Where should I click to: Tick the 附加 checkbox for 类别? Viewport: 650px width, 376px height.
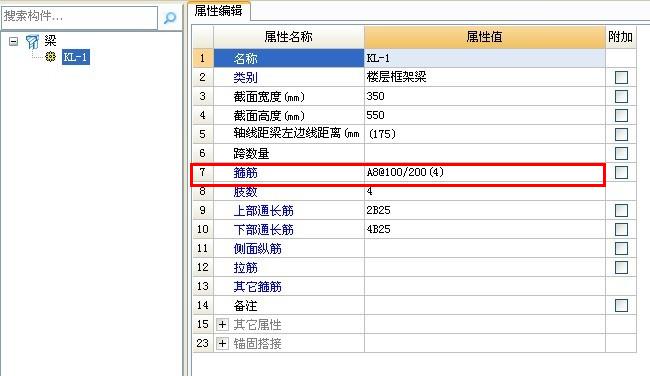(621, 77)
